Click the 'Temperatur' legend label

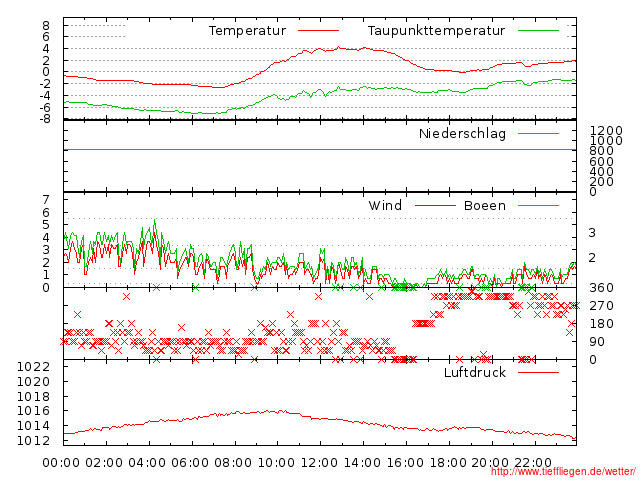[x=247, y=31]
